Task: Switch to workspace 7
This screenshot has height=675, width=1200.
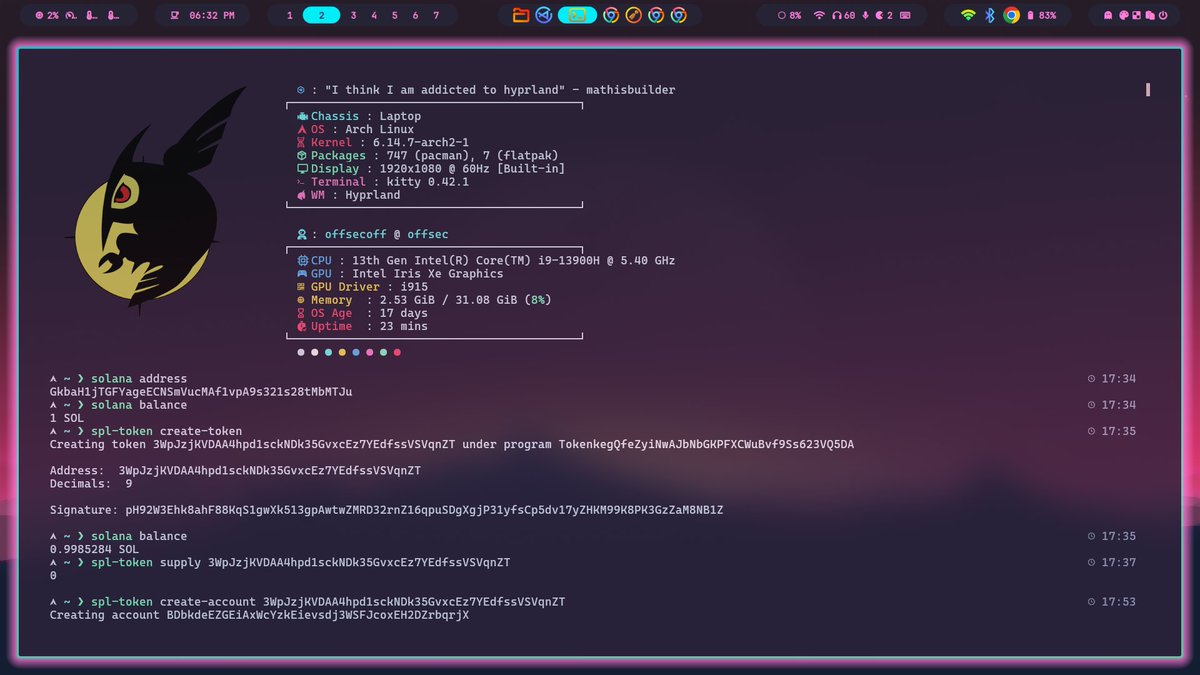Action: [436, 15]
